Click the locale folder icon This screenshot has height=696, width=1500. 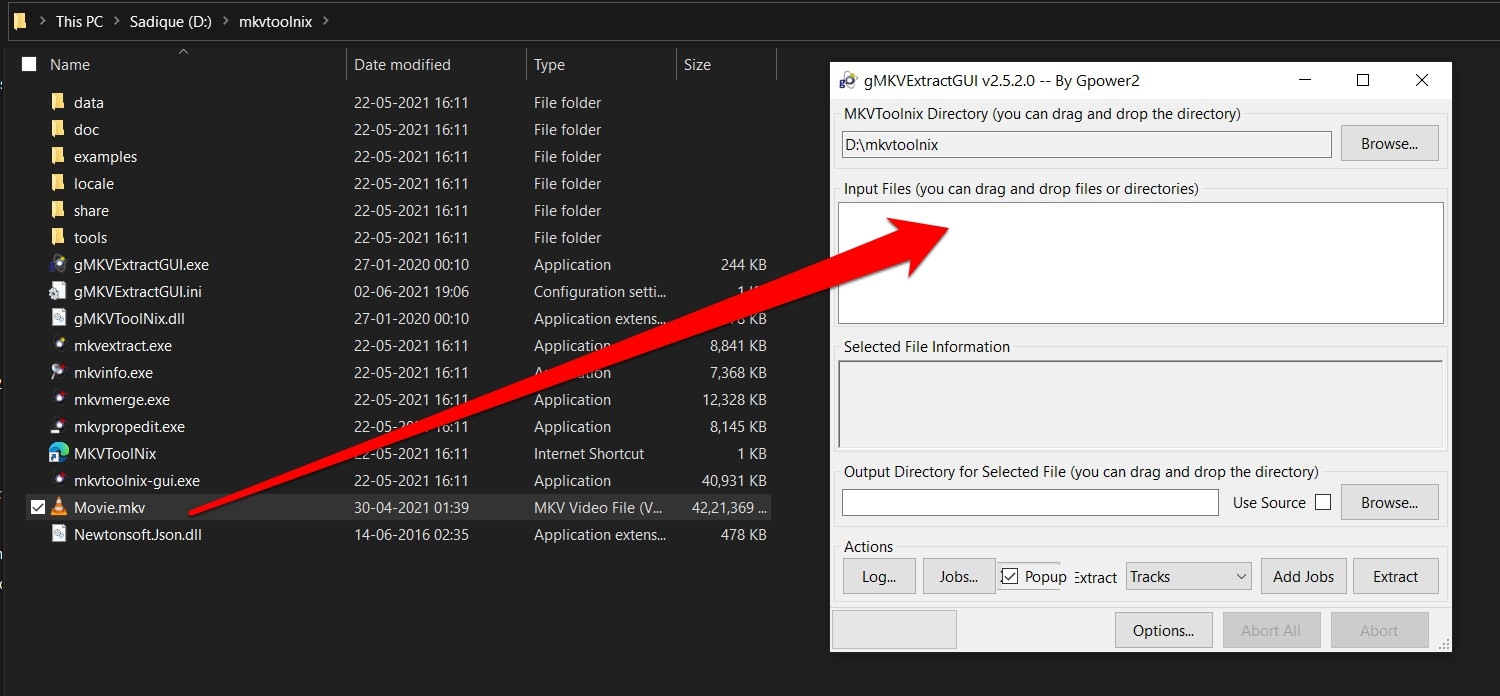[58, 183]
